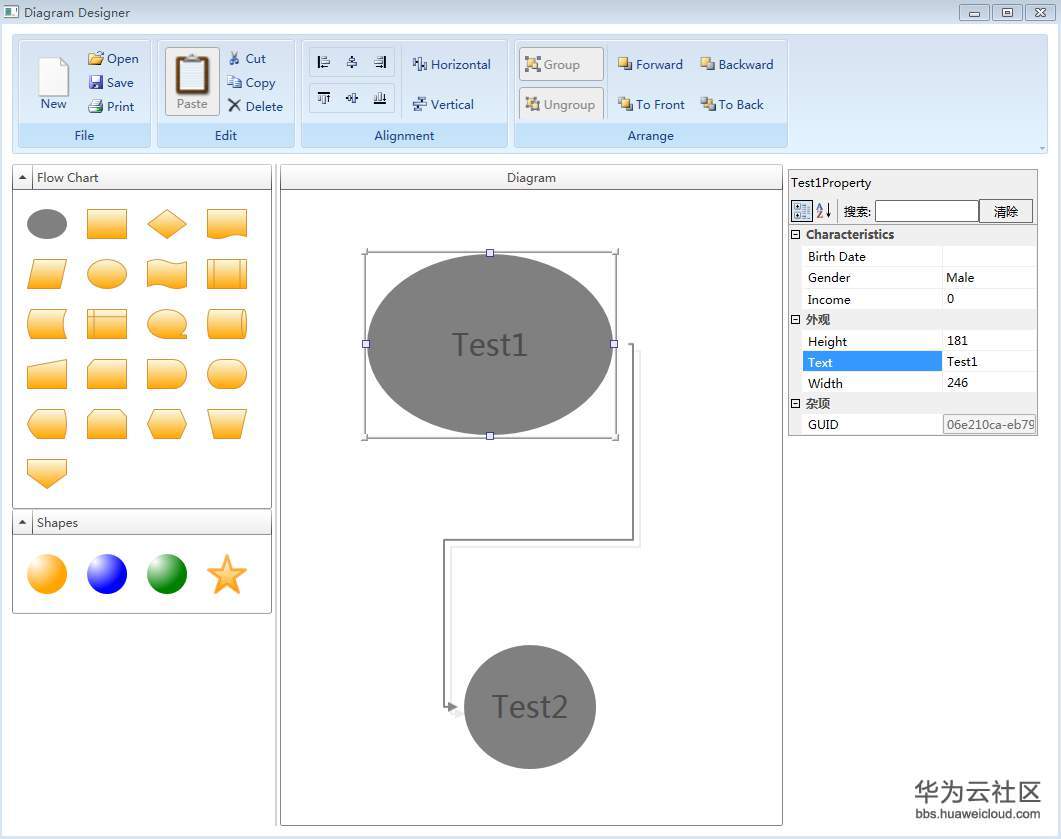Click the property search input field
The width and height of the screenshot is (1061, 839).
point(926,211)
